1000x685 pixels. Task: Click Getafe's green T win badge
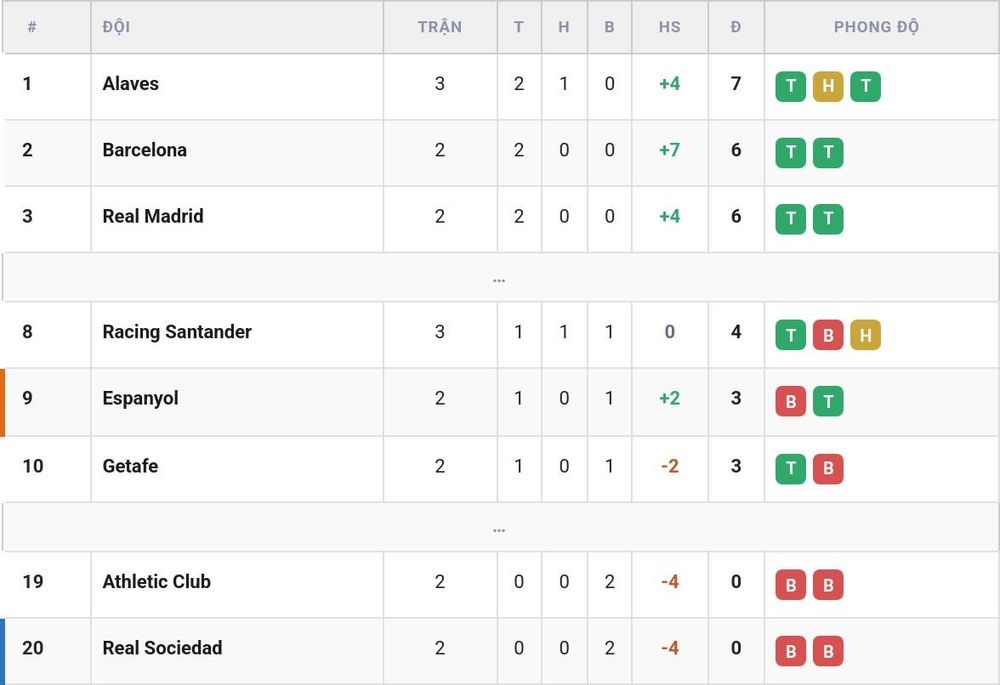790,469
